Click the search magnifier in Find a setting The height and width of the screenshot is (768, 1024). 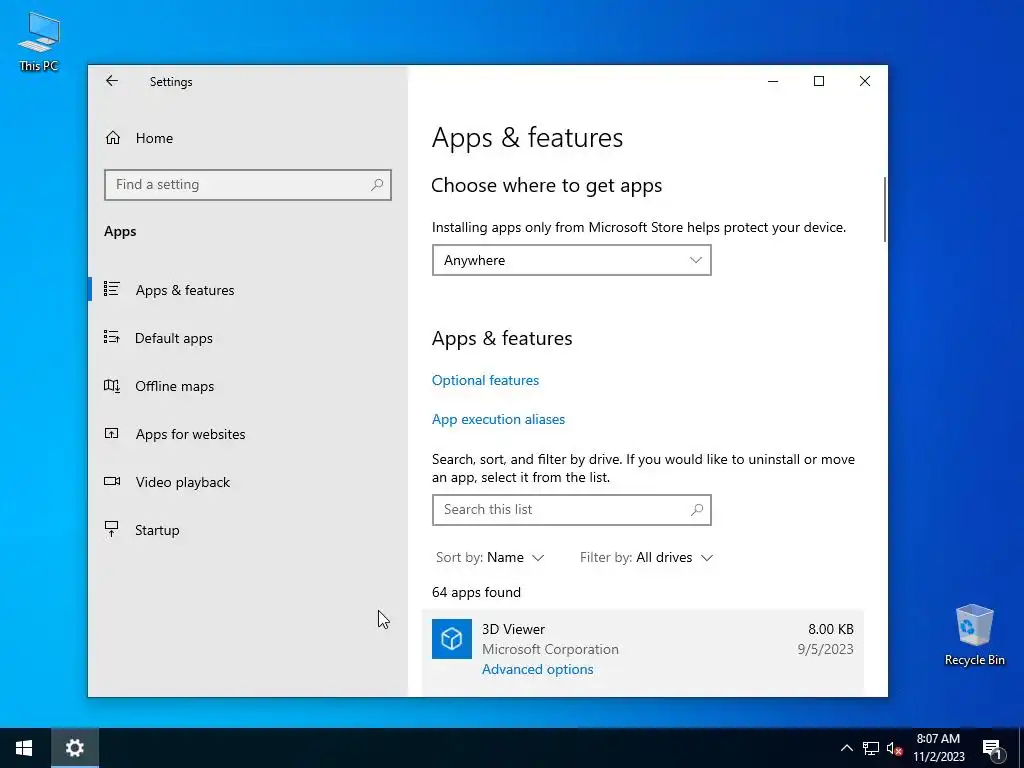[x=377, y=185]
